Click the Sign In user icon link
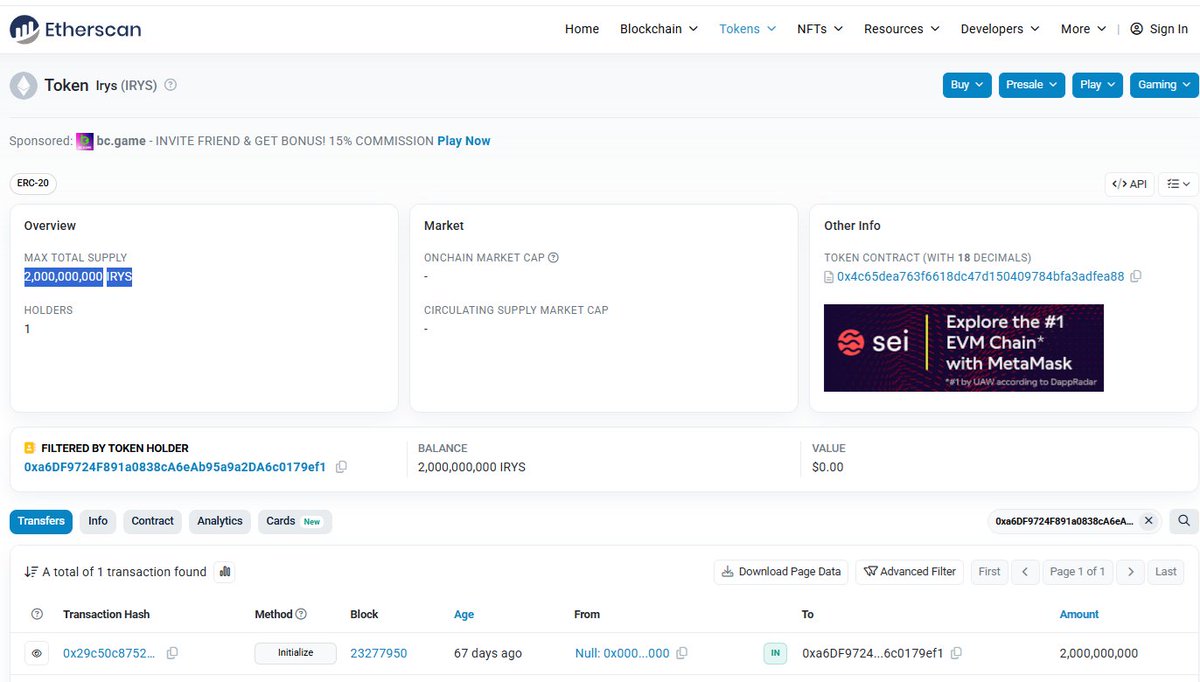 point(1159,29)
